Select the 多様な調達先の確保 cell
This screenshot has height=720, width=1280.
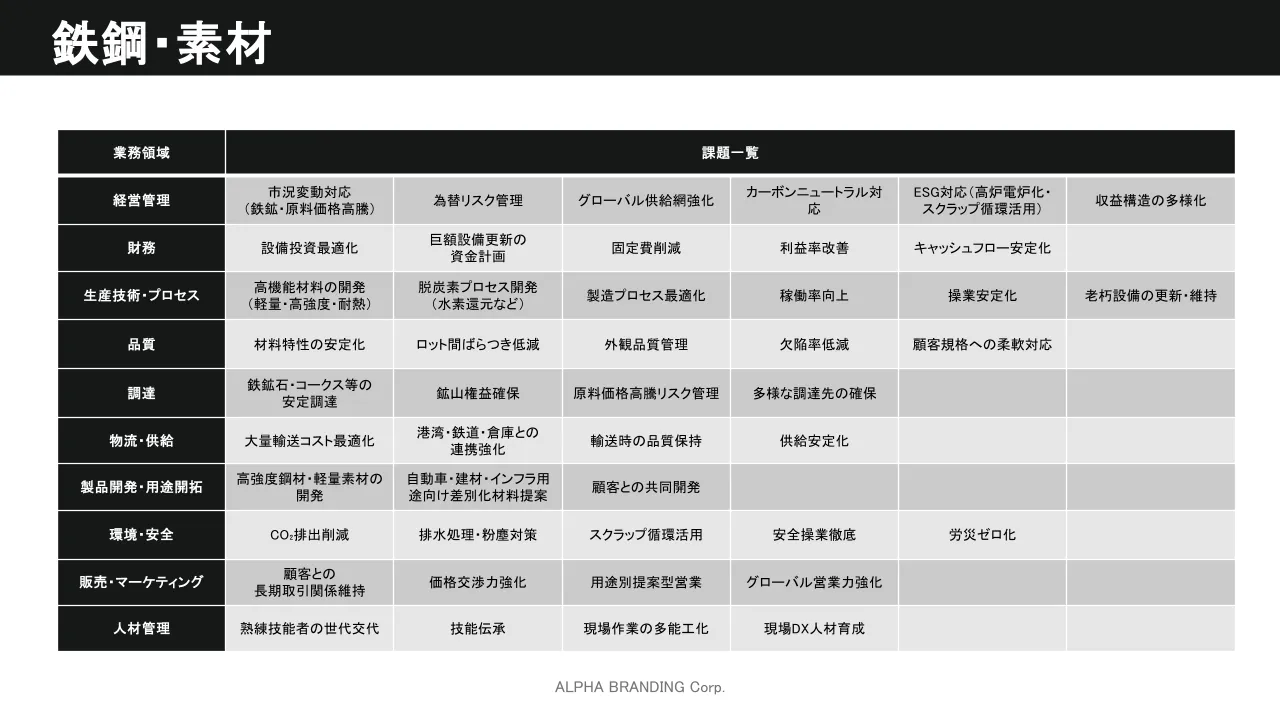click(x=814, y=393)
